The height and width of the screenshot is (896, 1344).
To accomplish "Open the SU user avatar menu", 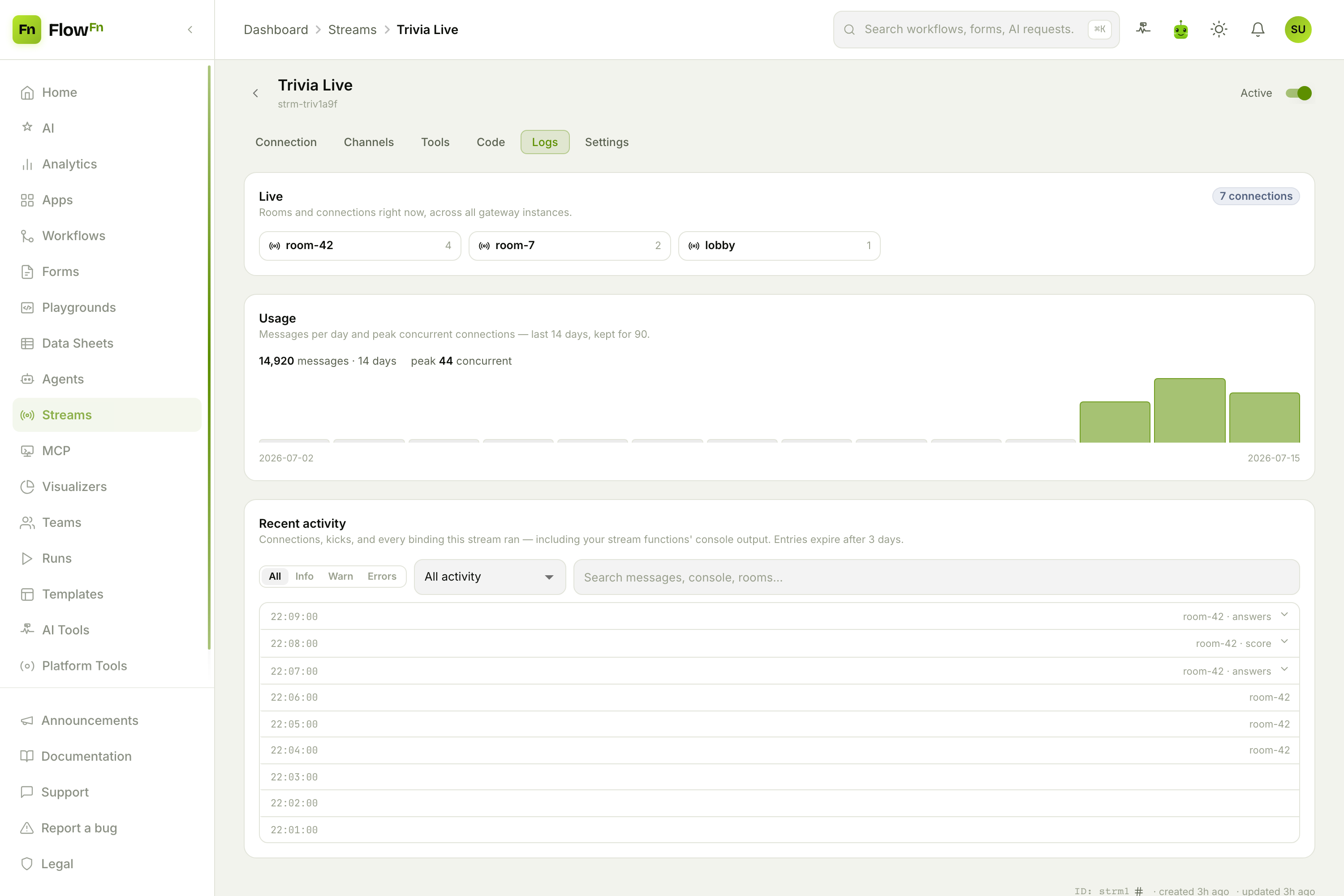I will (x=1298, y=29).
